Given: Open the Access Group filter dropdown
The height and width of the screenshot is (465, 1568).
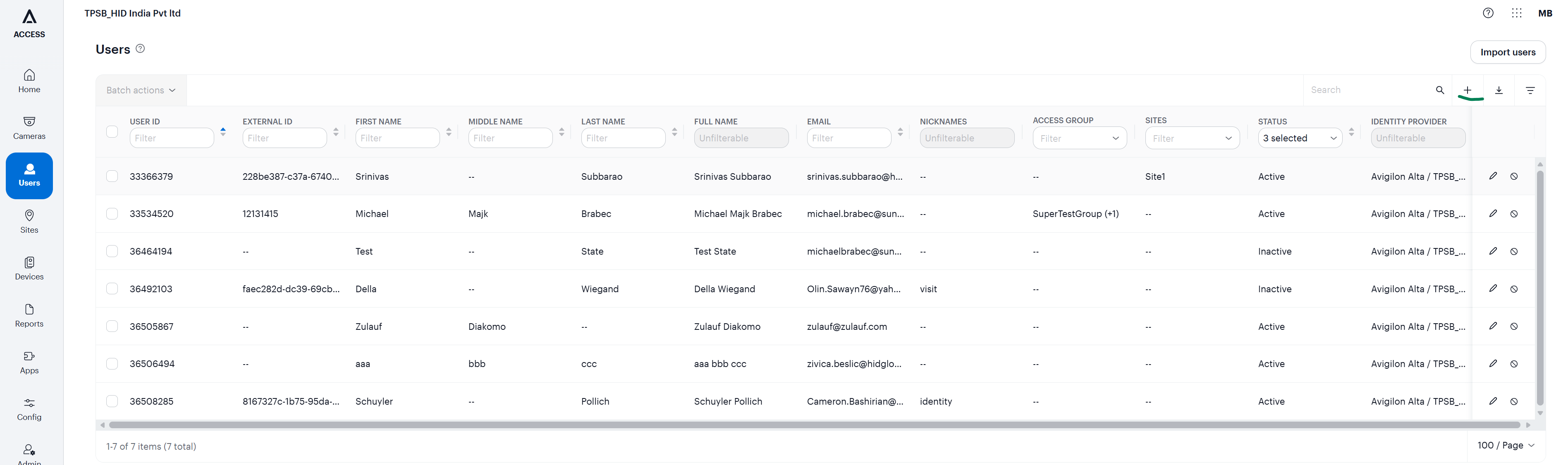Looking at the screenshot, I should pyautogui.click(x=1079, y=138).
